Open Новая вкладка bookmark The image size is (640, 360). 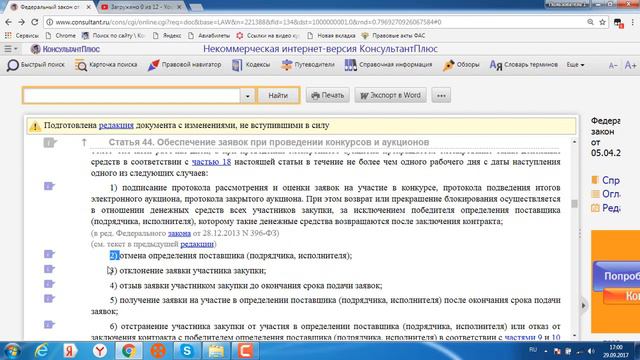tap(331, 36)
